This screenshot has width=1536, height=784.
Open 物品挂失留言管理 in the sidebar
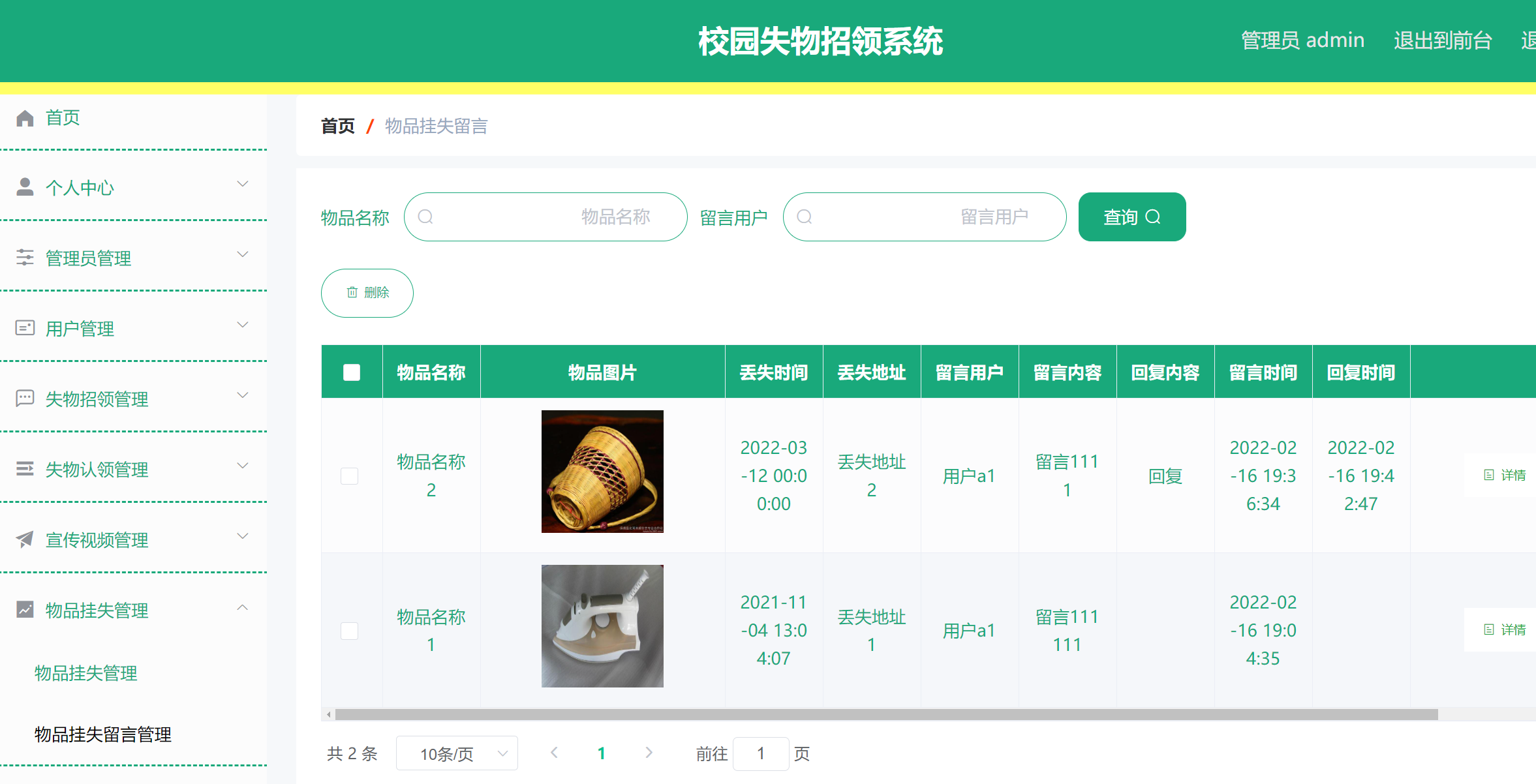(102, 734)
